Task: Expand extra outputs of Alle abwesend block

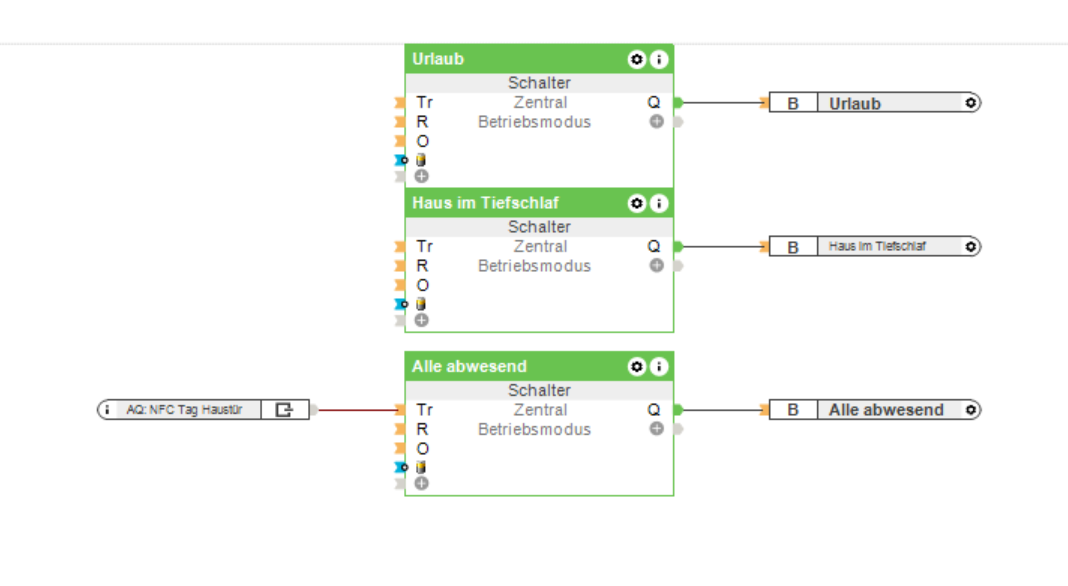Action: click(x=656, y=429)
